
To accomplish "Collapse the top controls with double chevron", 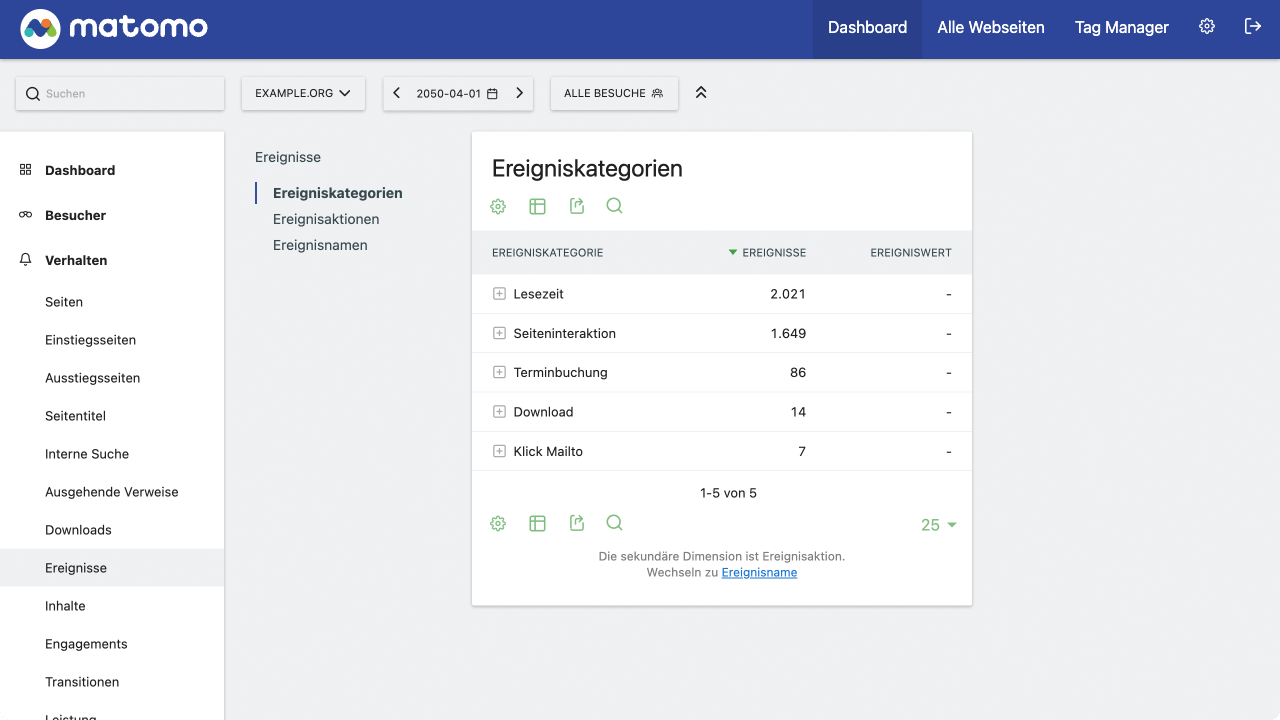I will click(x=701, y=93).
